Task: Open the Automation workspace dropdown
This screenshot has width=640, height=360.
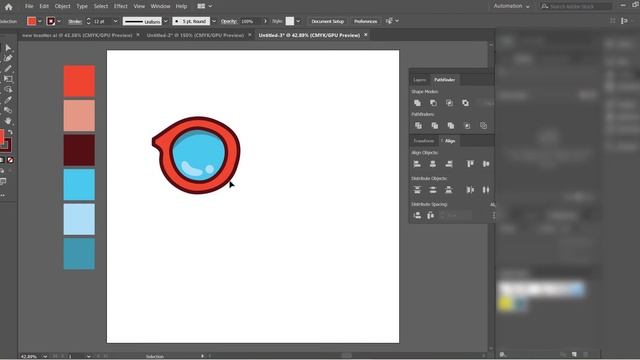Action: [511, 6]
